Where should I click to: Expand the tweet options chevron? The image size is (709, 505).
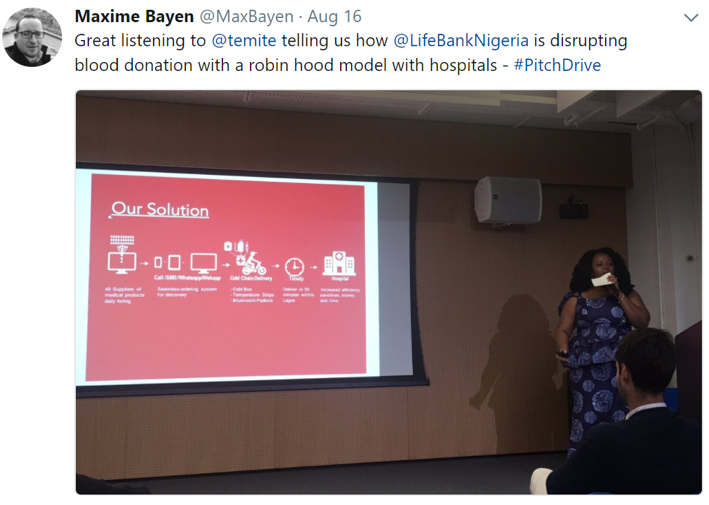click(691, 18)
